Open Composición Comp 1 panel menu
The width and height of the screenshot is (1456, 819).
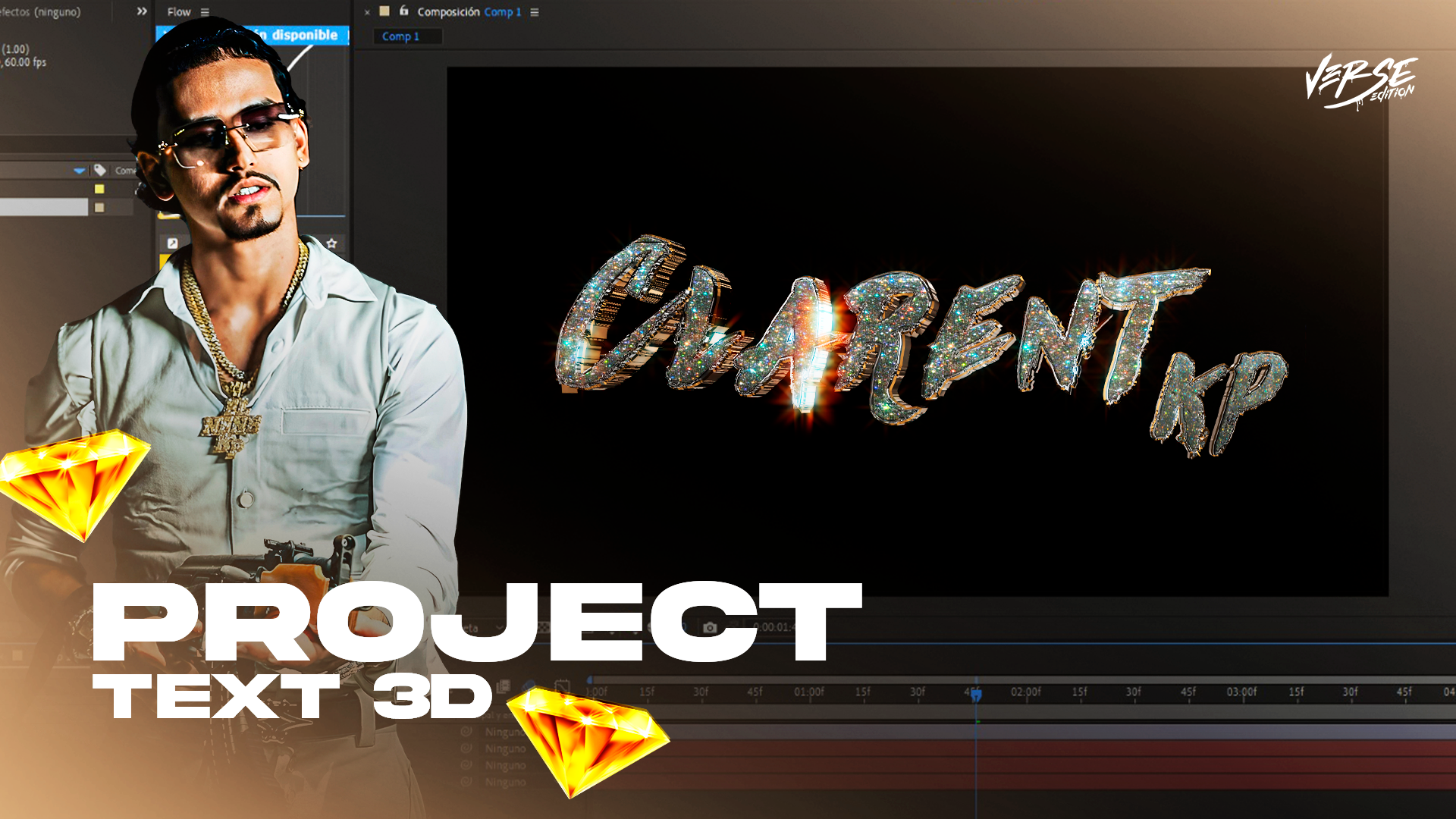(535, 12)
